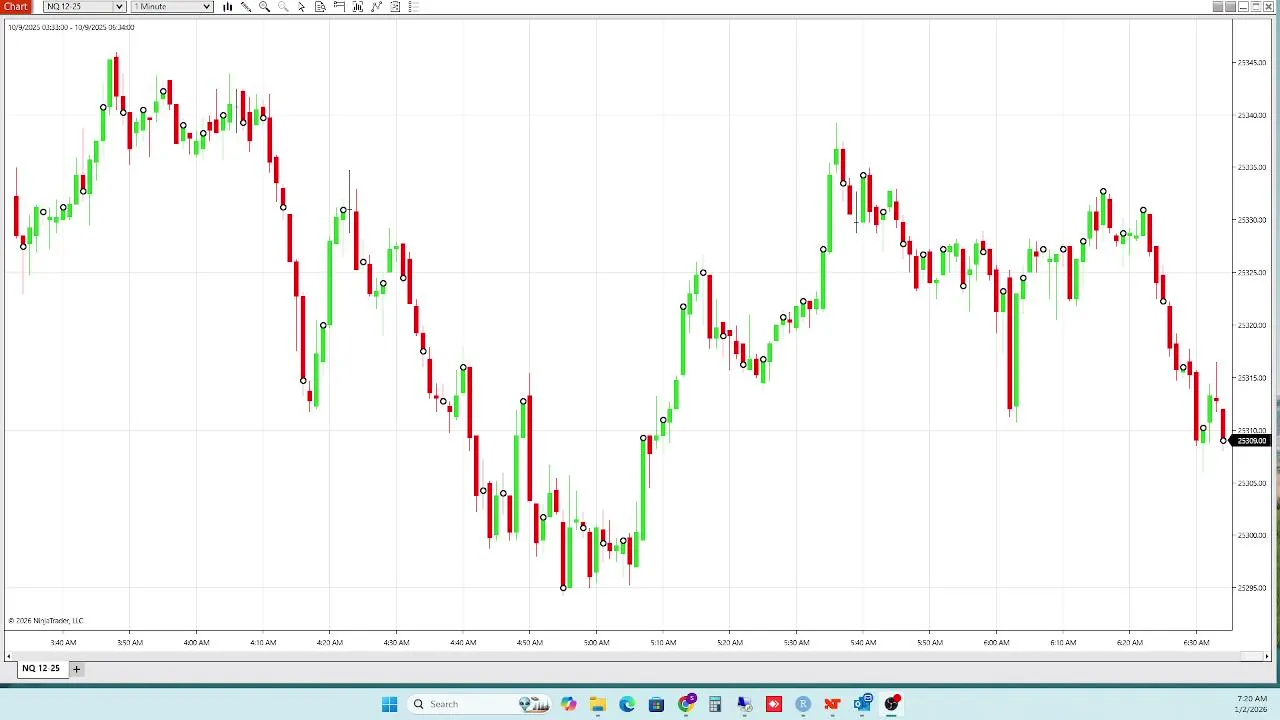Open the Chart Trader icon
Image resolution: width=1280 pixels, height=720 pixels.
pos(339,7)
